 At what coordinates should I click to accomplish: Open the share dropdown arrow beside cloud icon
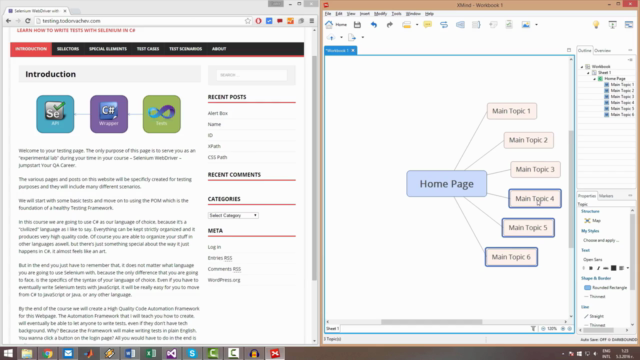tap(341, 38)
